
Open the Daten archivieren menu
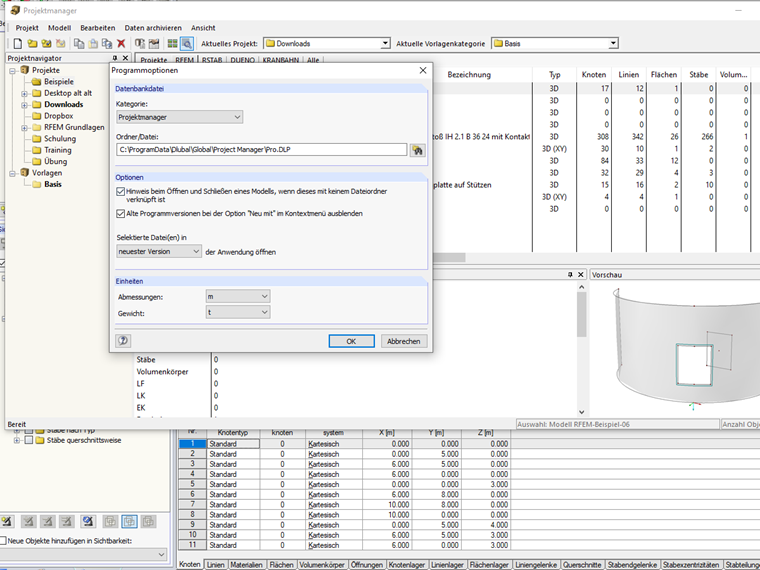point(153,28)
